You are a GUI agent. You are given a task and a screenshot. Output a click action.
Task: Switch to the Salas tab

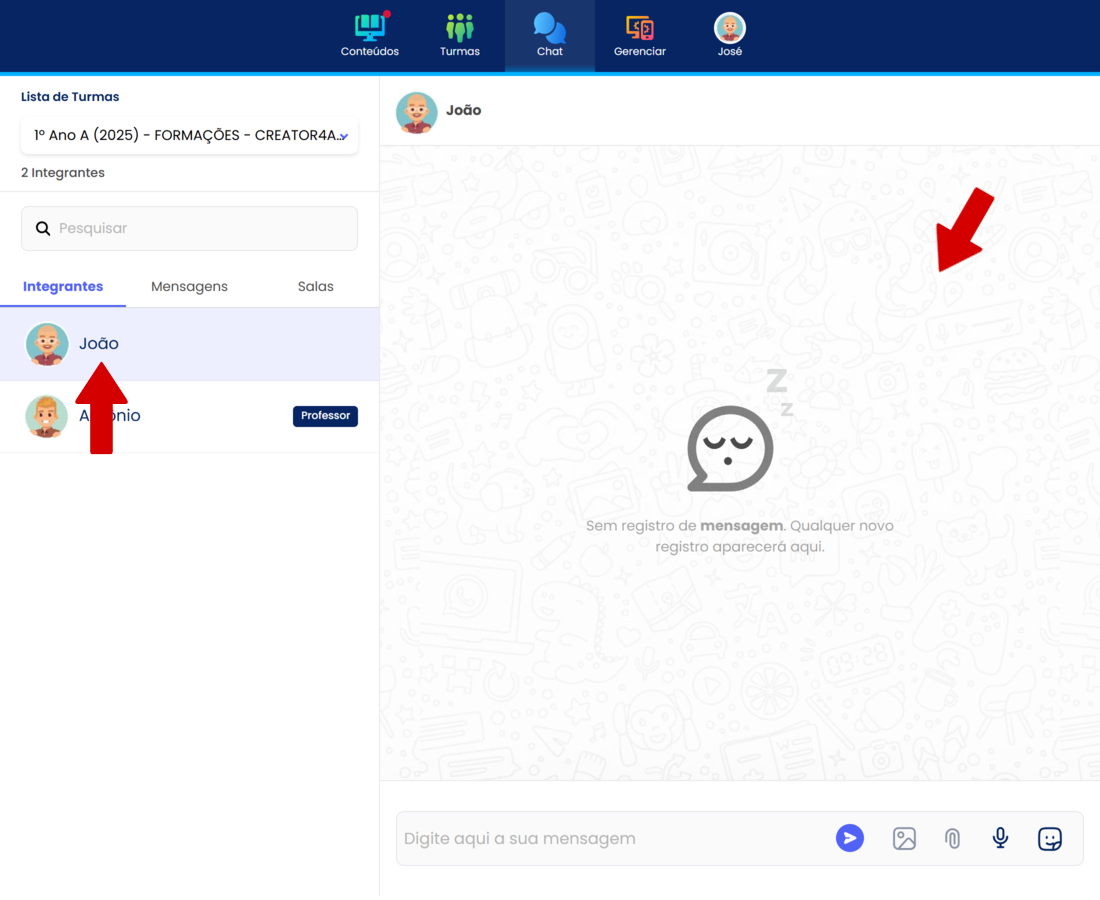click(315, 286)
